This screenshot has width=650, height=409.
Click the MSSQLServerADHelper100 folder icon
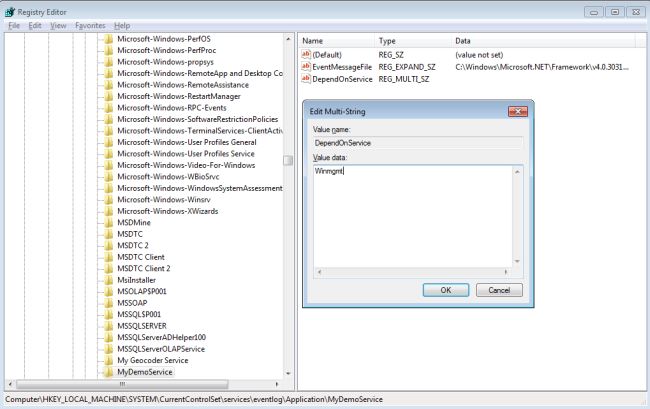pyautogui.click(x=109, y=337)
